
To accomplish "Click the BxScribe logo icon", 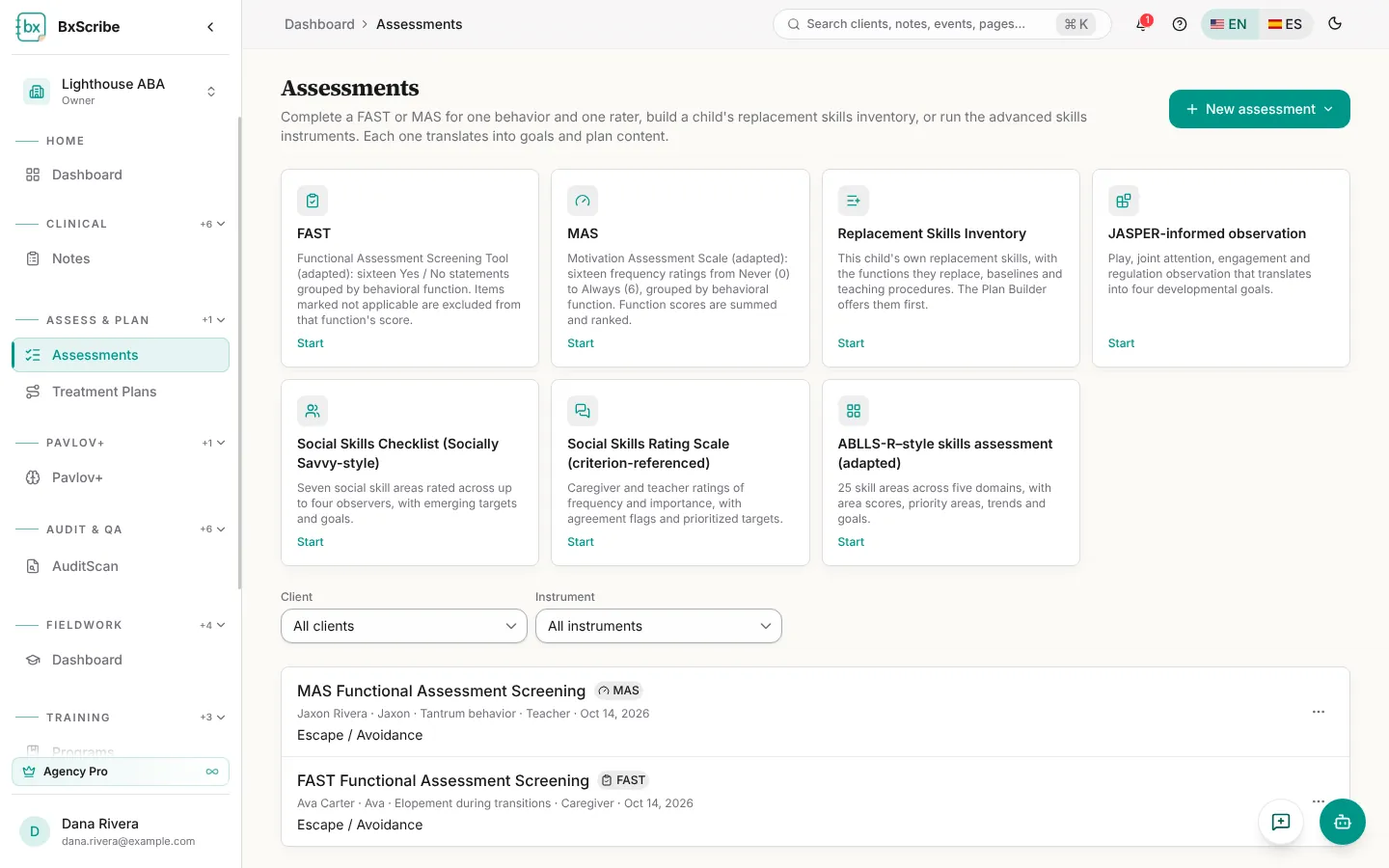I will point(31,27).
